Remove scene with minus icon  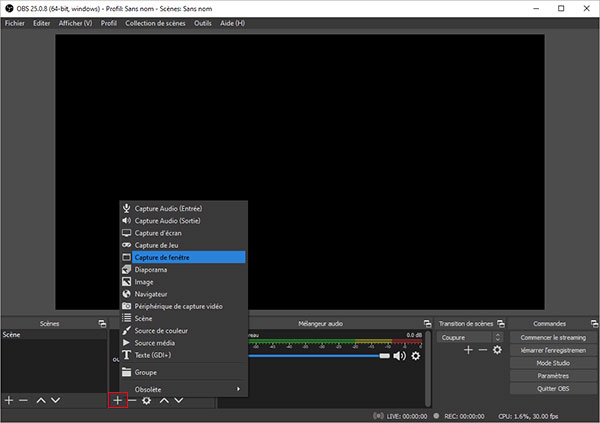[24, 400]
